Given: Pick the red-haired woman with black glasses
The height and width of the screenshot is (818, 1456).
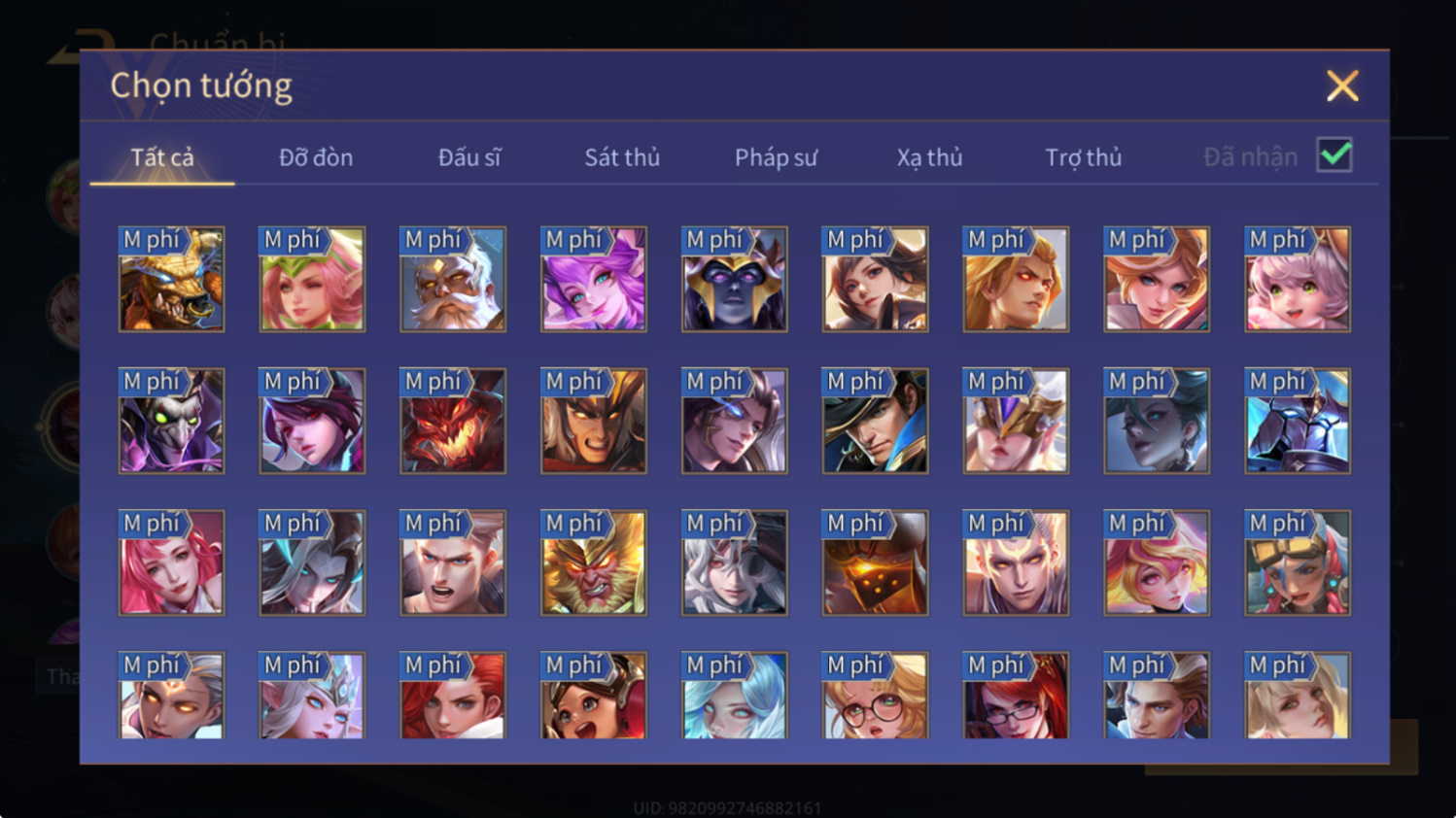Looking at the screenshot, I should pos(1016,696).
